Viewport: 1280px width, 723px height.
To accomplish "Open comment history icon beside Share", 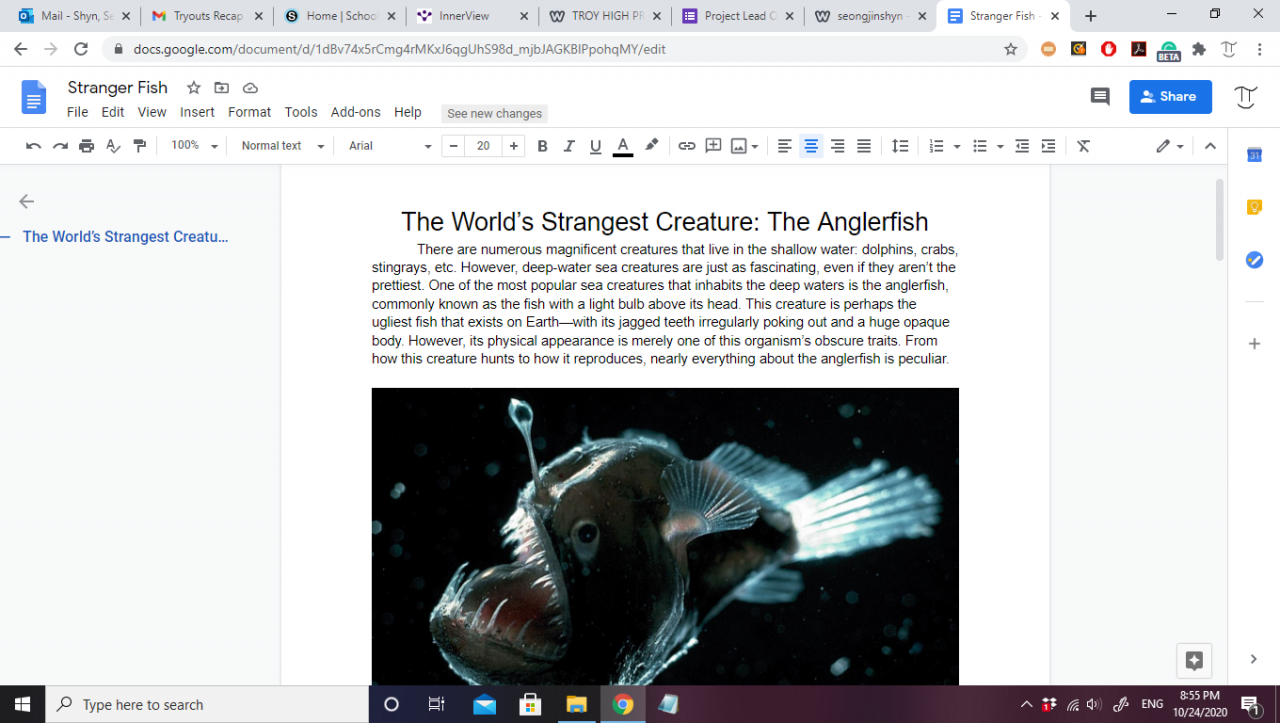I will tap(1100, 97).
